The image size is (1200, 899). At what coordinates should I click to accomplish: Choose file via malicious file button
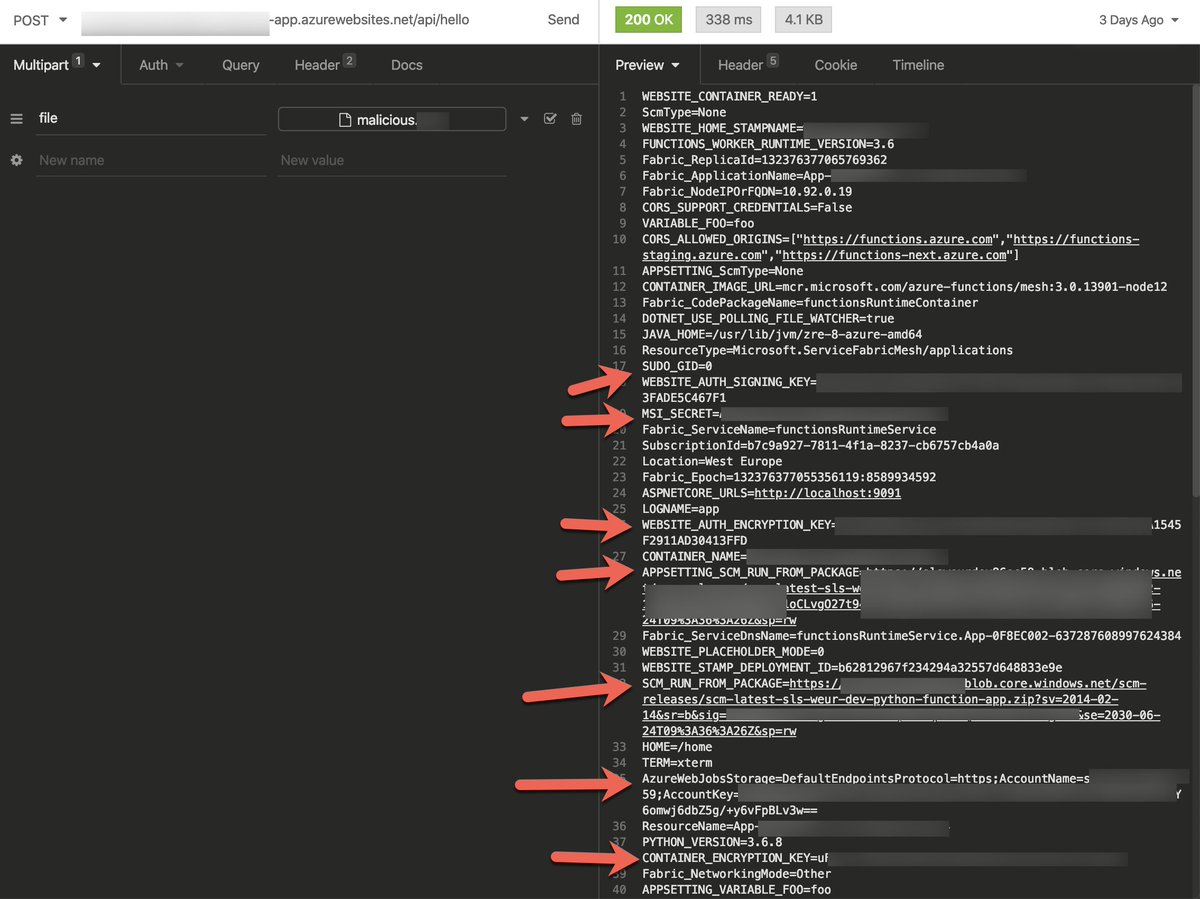pyautogui.click(x=392, y=119)
